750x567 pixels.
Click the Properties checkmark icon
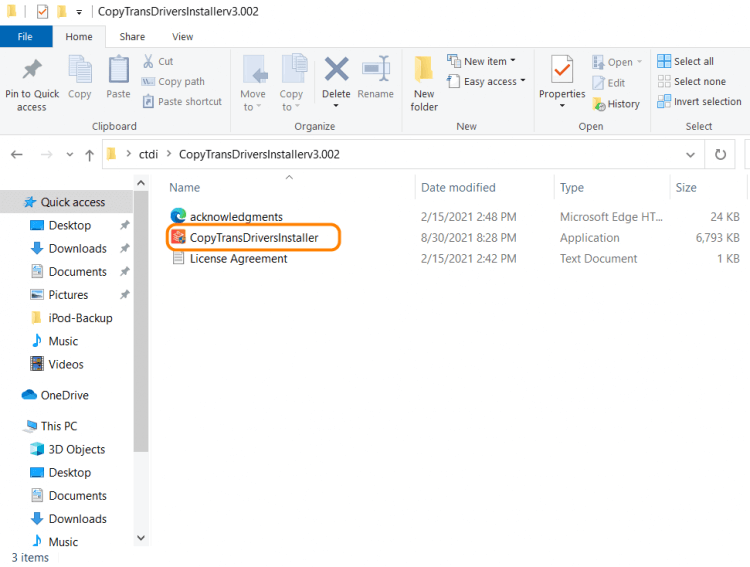562,69
